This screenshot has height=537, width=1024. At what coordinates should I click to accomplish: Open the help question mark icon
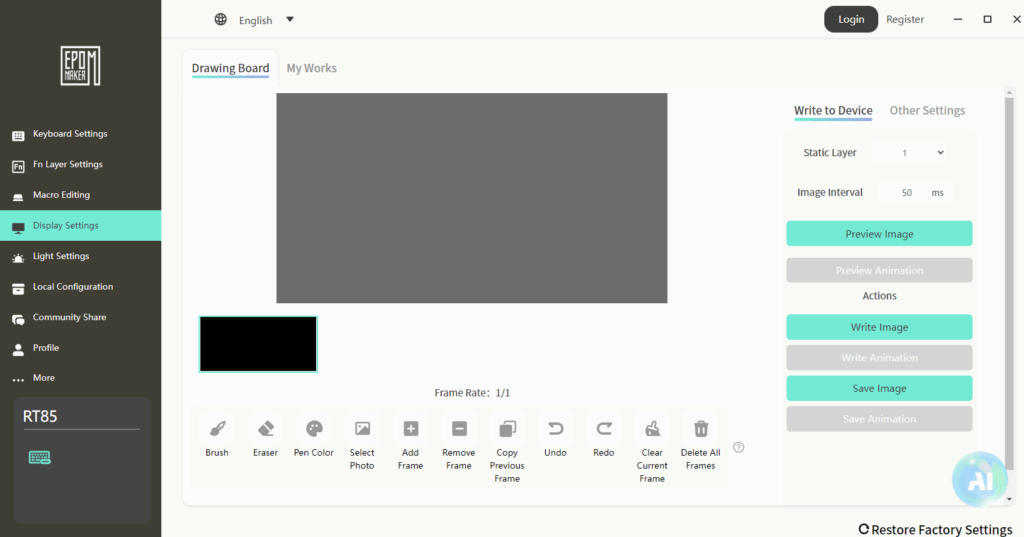(739, 447)
